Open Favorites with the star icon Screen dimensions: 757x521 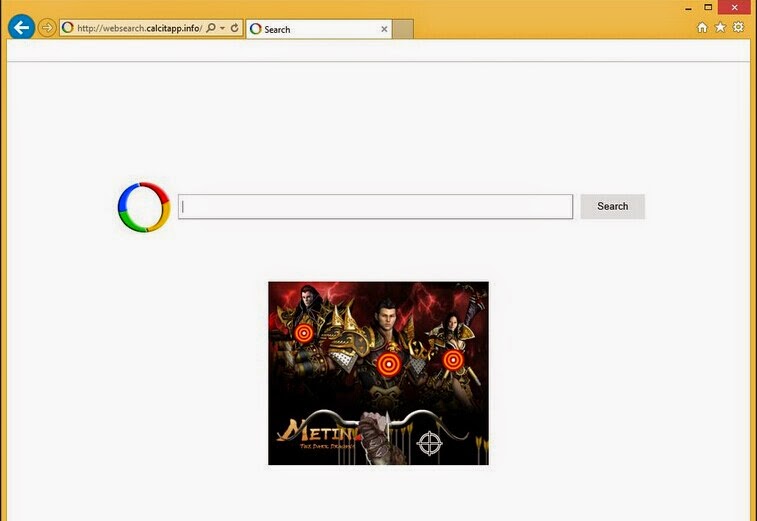point(720,27)
